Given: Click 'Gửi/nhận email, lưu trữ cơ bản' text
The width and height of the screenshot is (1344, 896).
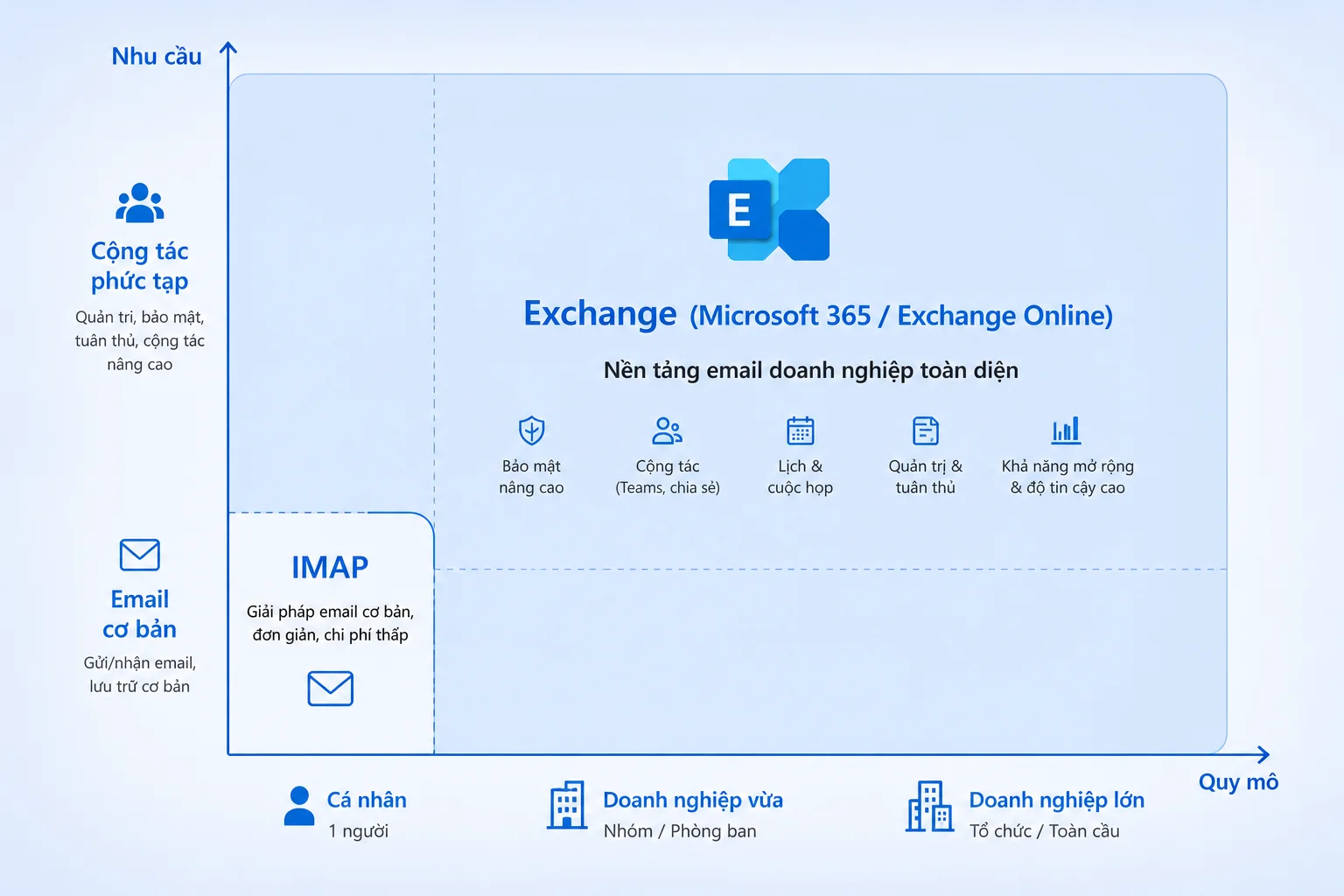Looking at the screenshot, I should click(x=140, y=675).
